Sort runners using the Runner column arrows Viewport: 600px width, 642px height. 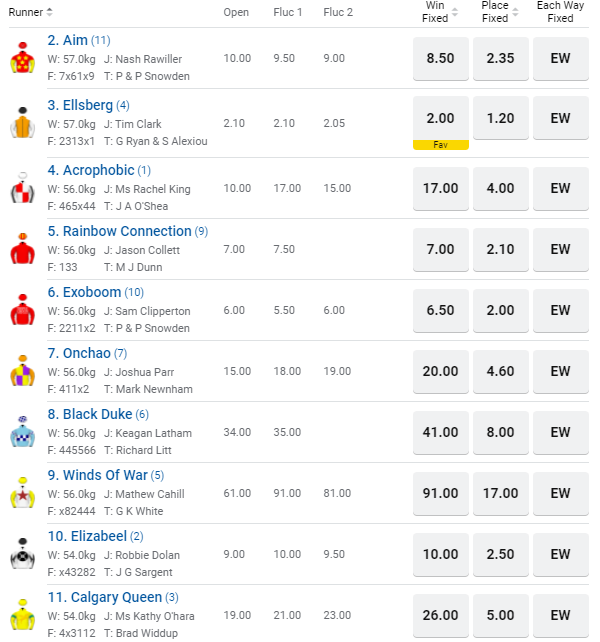tap(50, 12)
